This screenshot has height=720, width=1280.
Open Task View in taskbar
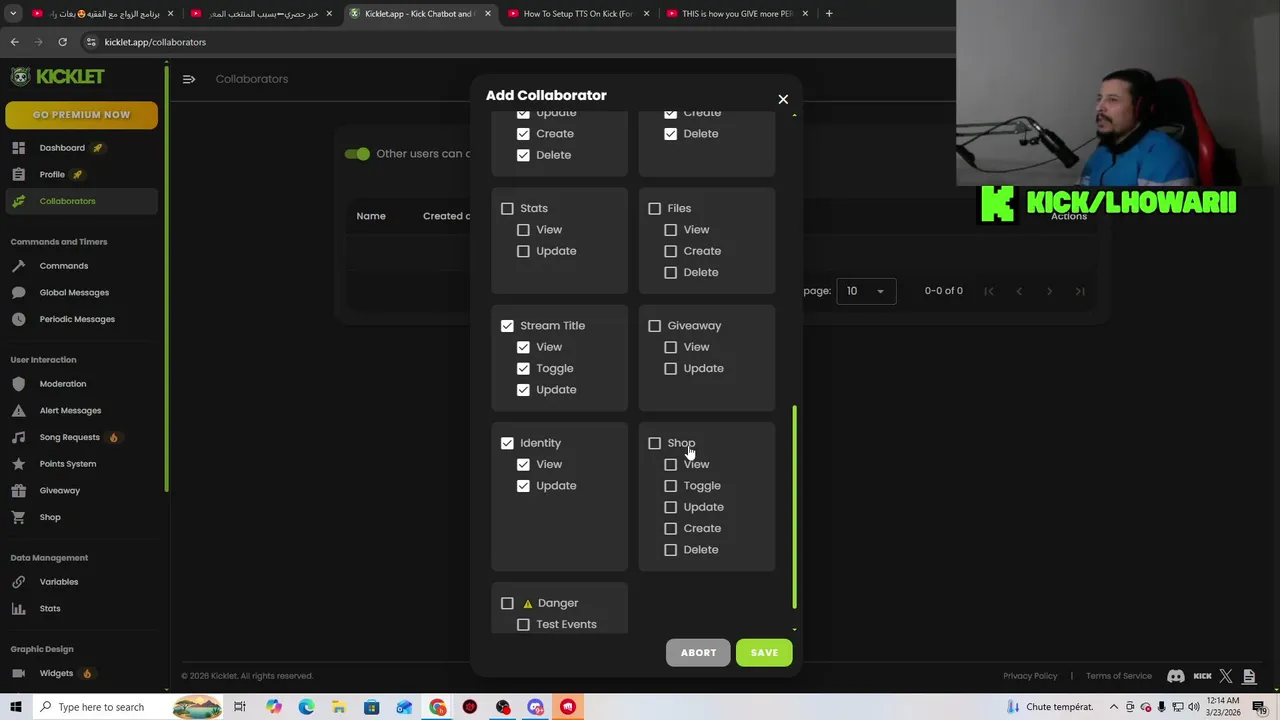[240, 707]
